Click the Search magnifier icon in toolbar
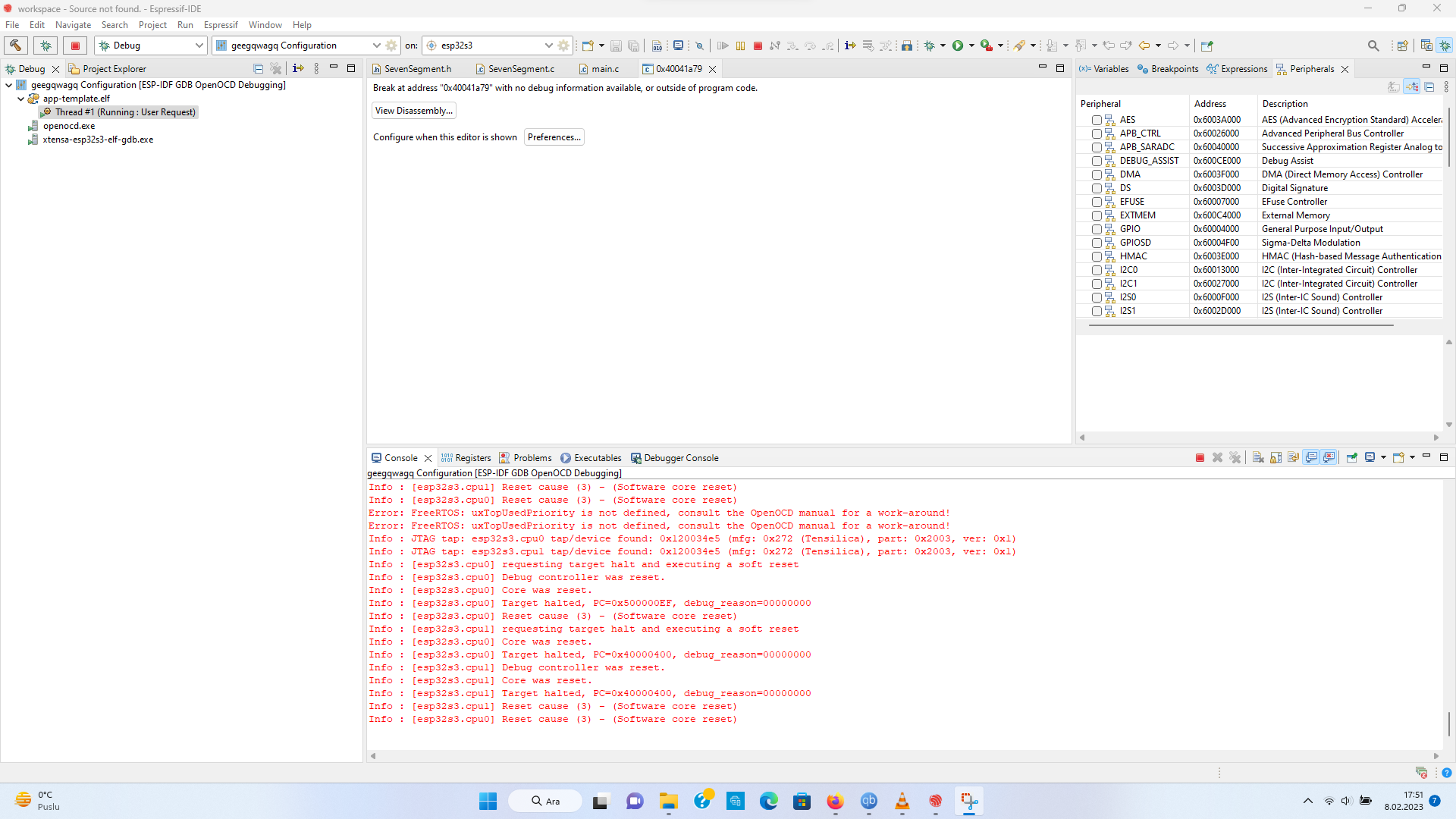The height and width of the screenshot is (819, 1456). (1373, 45)
